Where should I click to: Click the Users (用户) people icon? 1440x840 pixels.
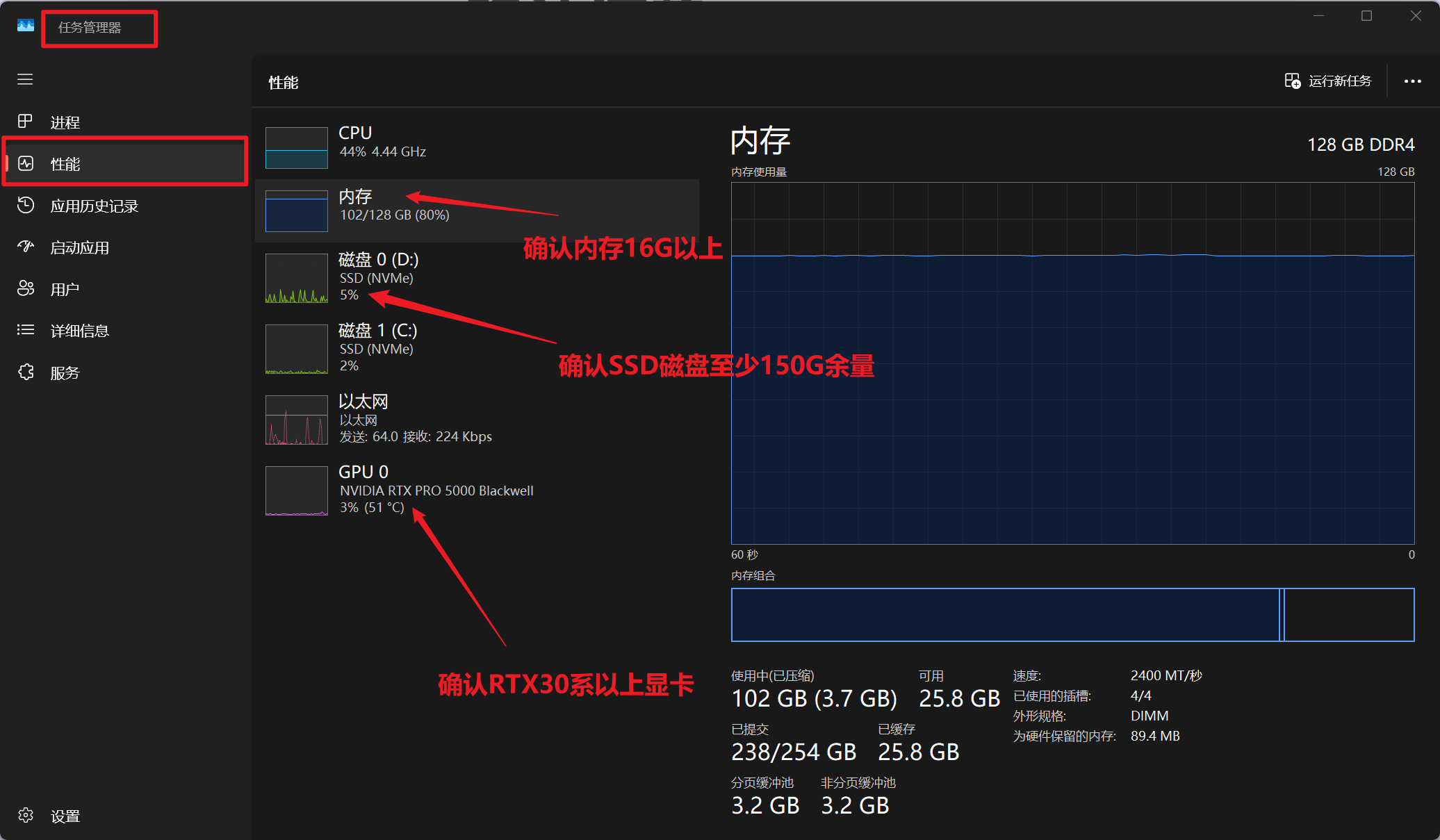[25, 288]
